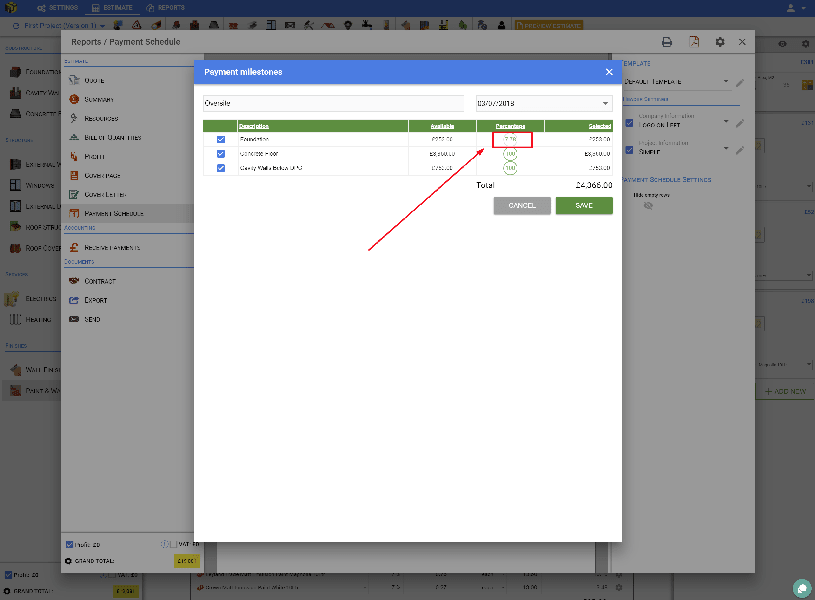The width and height of the screenshot is (815, 600).
Task: Adjust the Foundation percentage dial
Action: point(511,140)
